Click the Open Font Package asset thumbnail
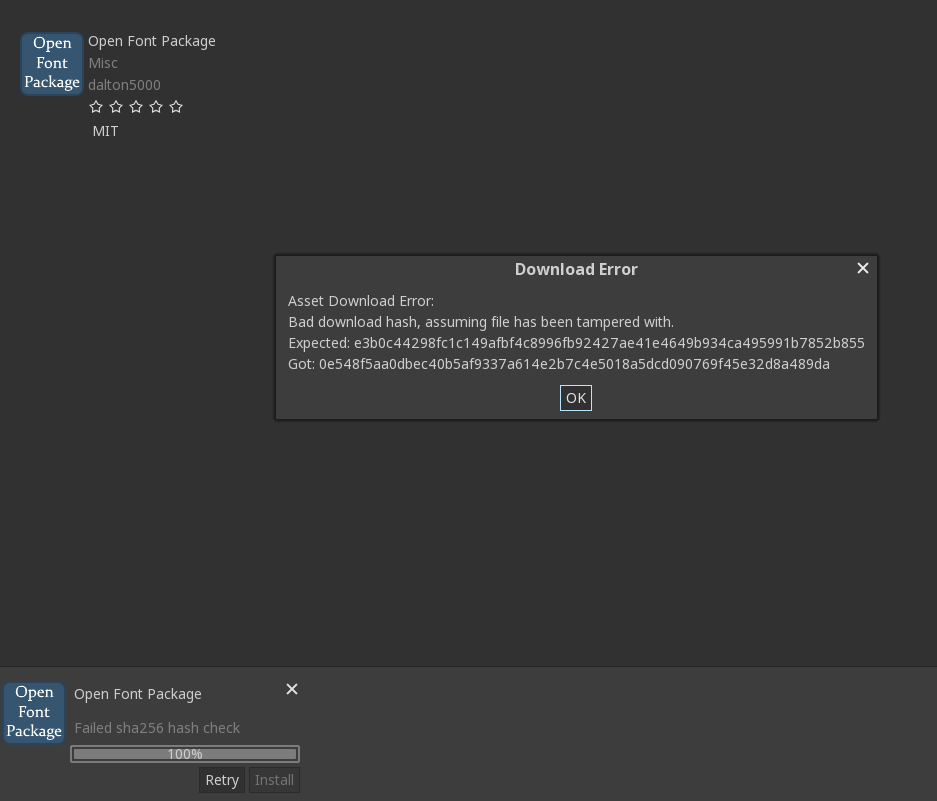This screenshot has width=937, height=801. click(51, 63)
